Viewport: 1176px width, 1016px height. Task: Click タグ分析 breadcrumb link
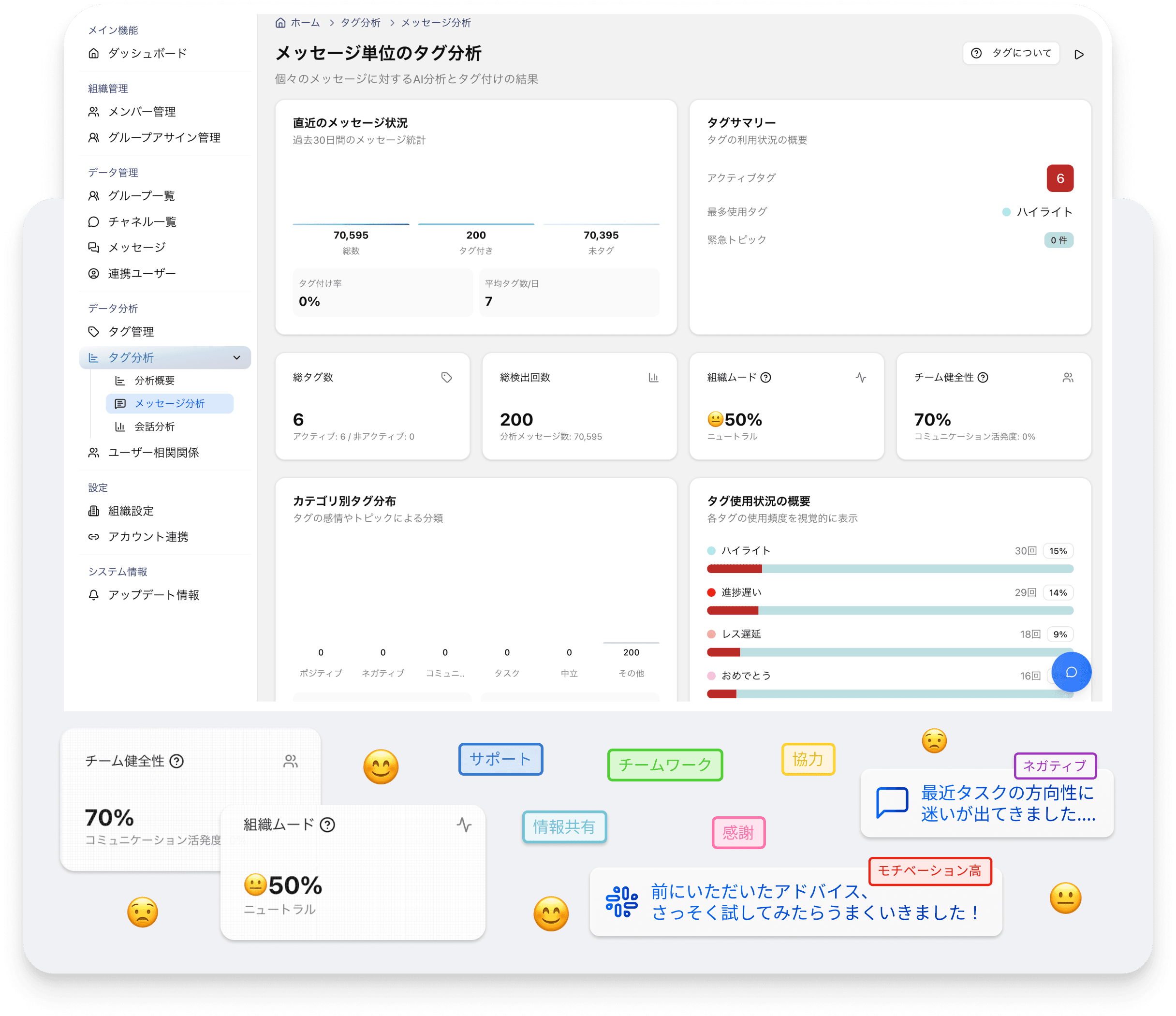pyautogui.click(x=360, y=23)
